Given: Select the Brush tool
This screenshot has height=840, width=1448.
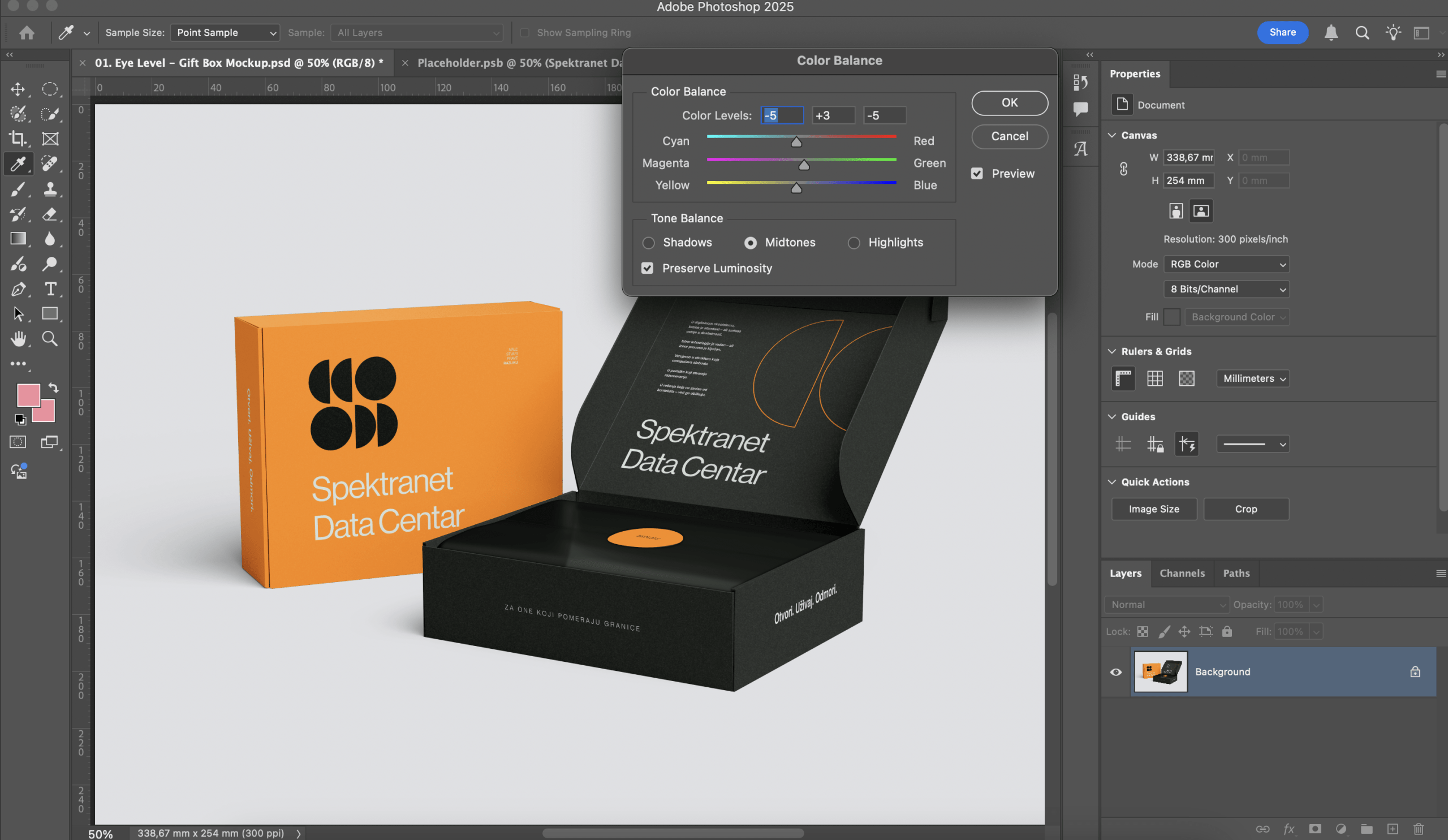Looking at the screenshot, I should coord(18,188).
